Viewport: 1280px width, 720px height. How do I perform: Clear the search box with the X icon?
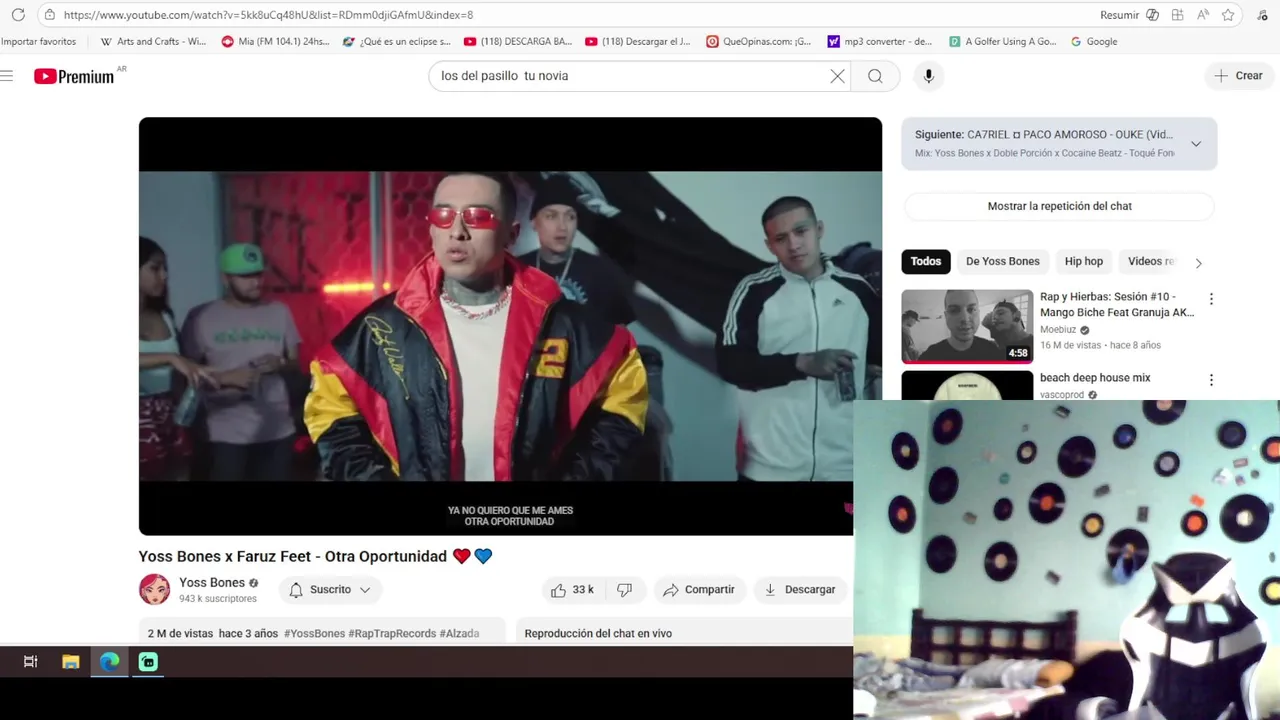(837, 76)
